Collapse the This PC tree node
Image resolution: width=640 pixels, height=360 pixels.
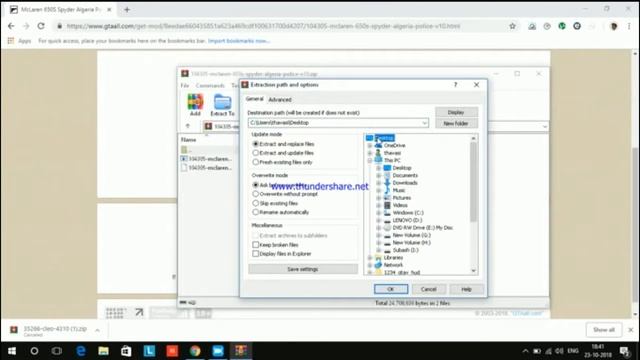370,160
